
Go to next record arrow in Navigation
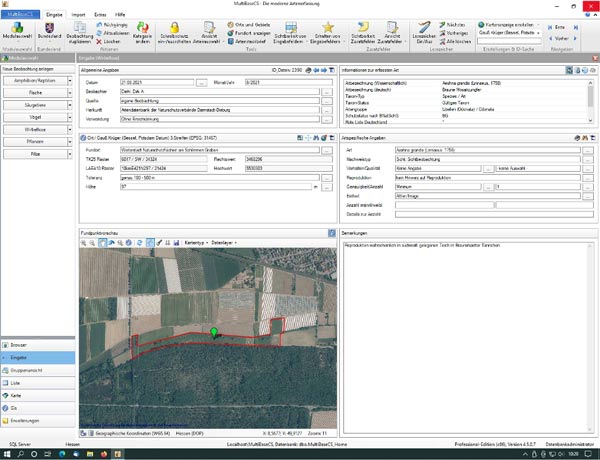(575, 38)
